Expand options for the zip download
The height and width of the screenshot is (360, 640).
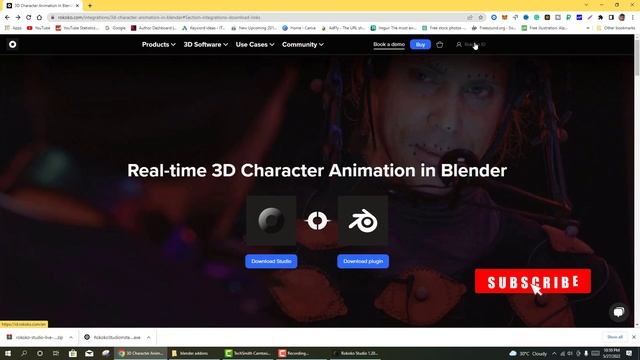tap(71, 337)
